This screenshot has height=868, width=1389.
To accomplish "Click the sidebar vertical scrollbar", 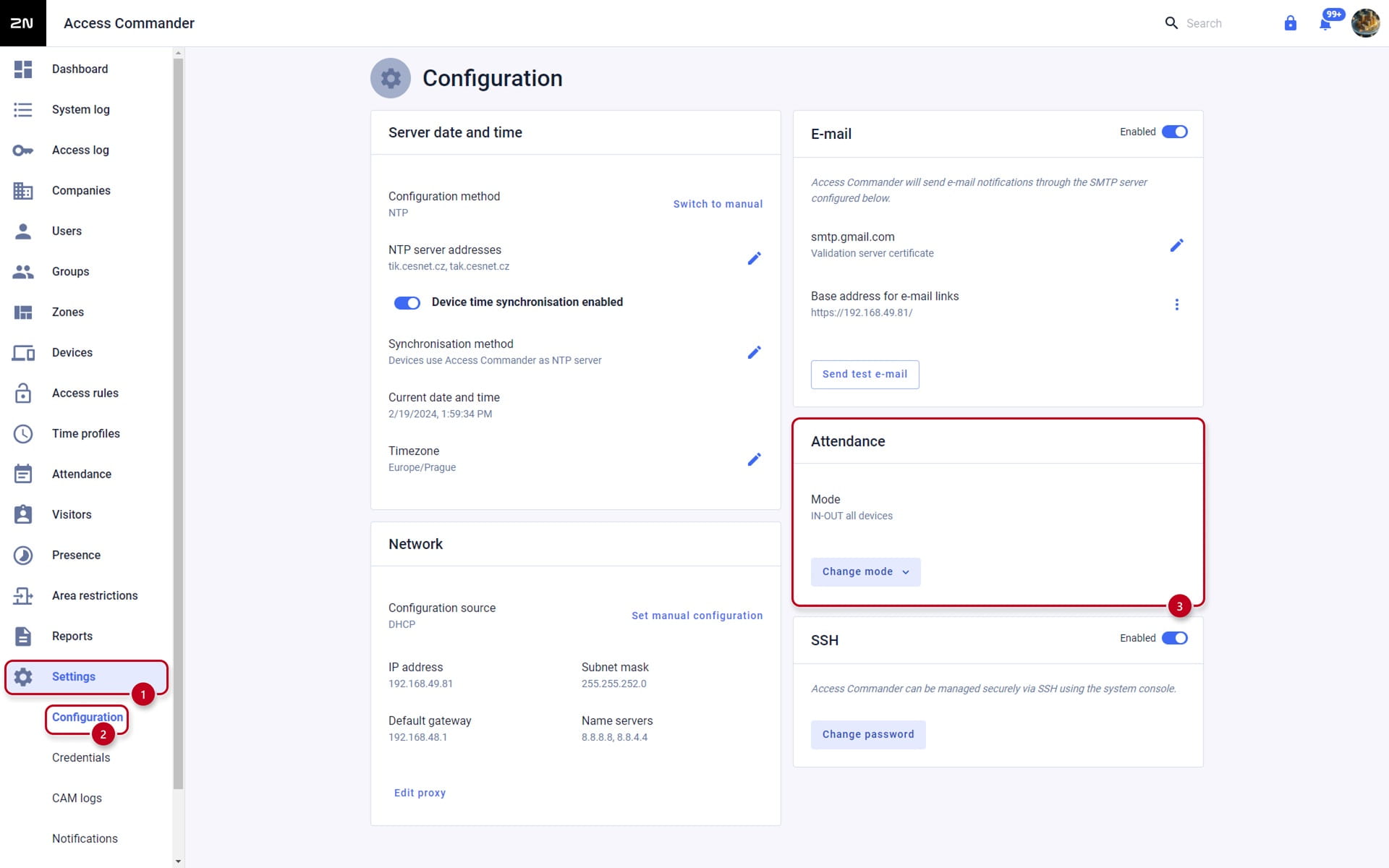I will (178, 423).
